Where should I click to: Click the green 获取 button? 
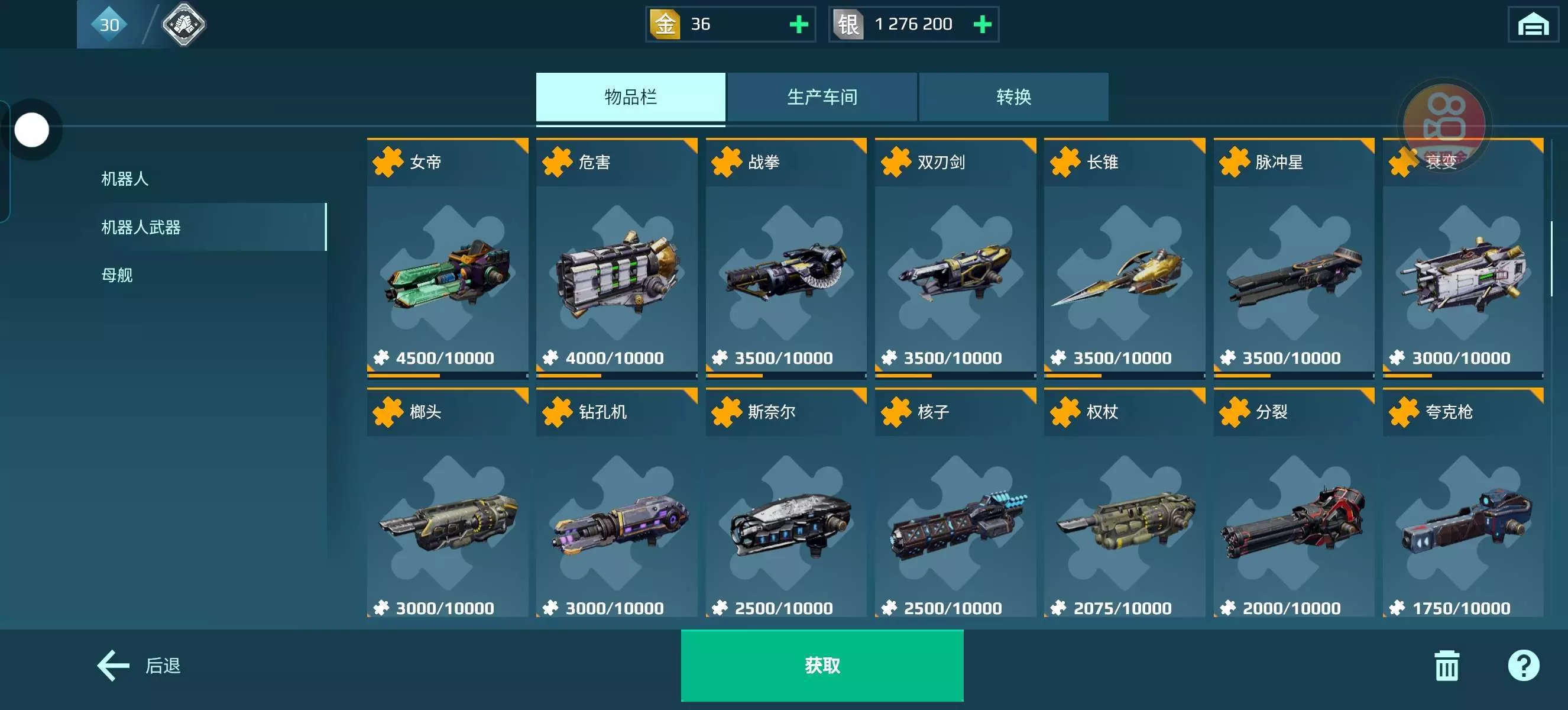822,665
